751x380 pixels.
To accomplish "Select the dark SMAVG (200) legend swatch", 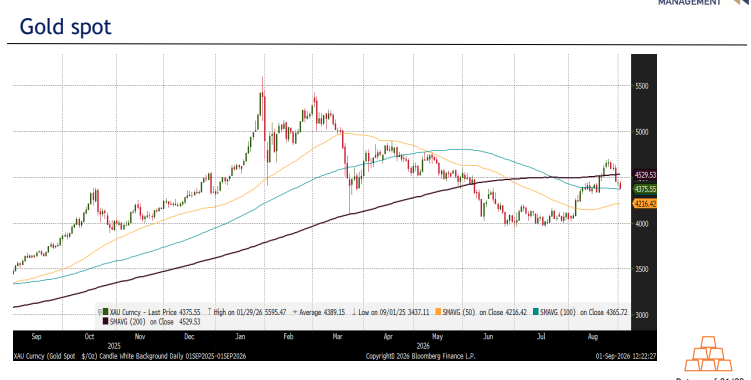I will [x=105, y=322].
